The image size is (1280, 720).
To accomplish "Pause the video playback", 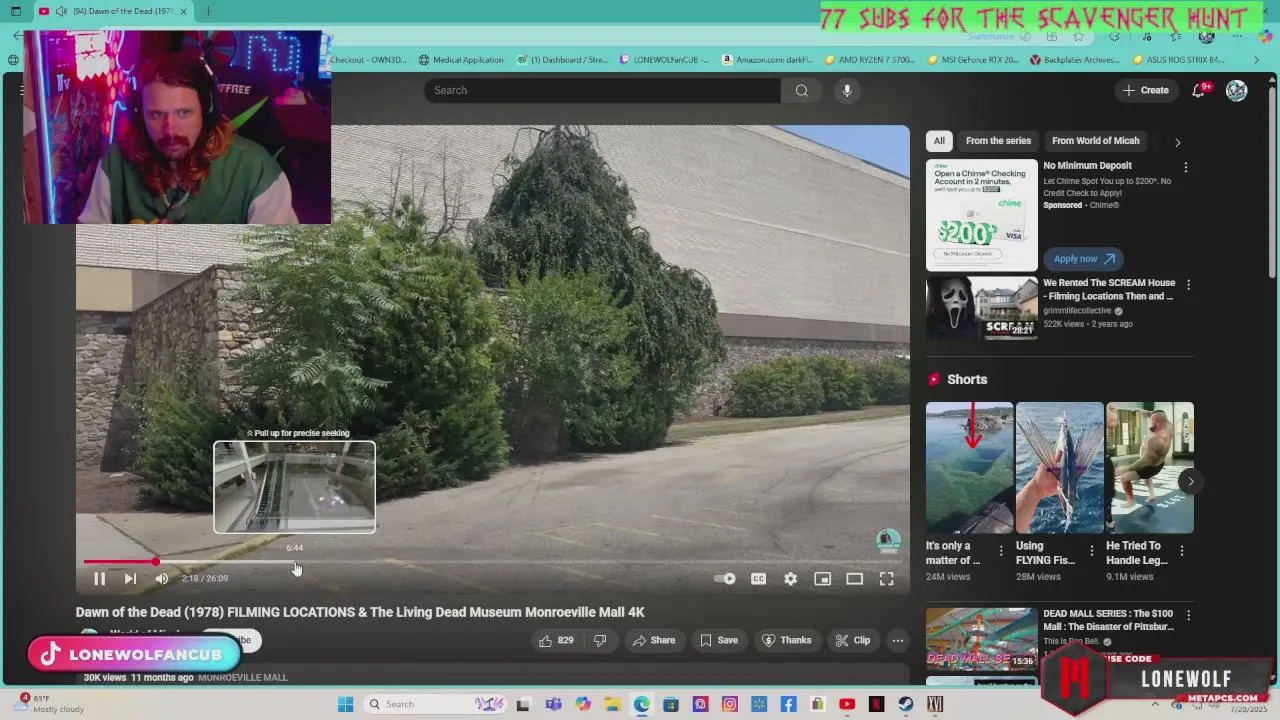I will tap(99, 578).
